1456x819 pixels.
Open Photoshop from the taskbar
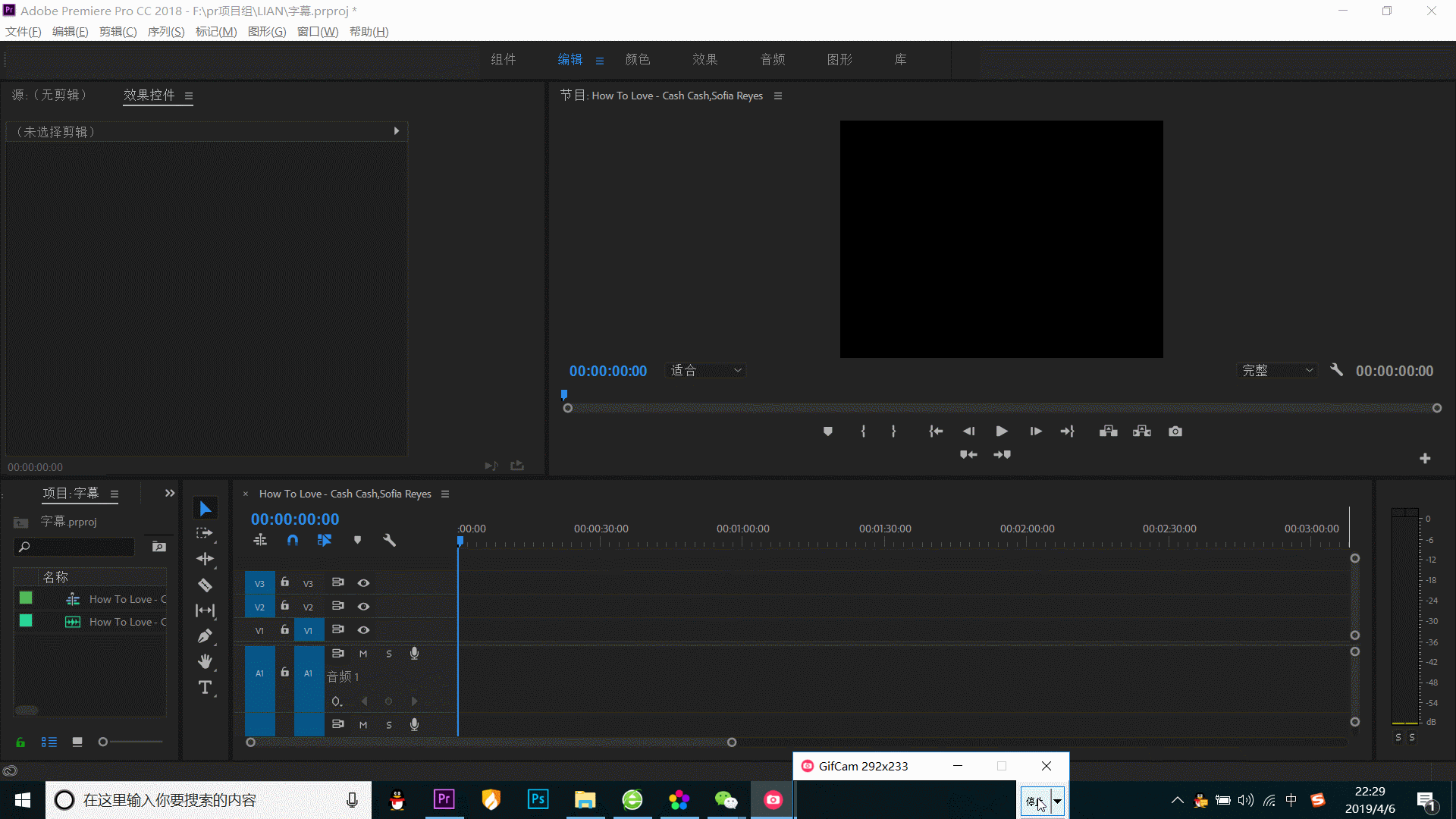[x=538, y=799]
